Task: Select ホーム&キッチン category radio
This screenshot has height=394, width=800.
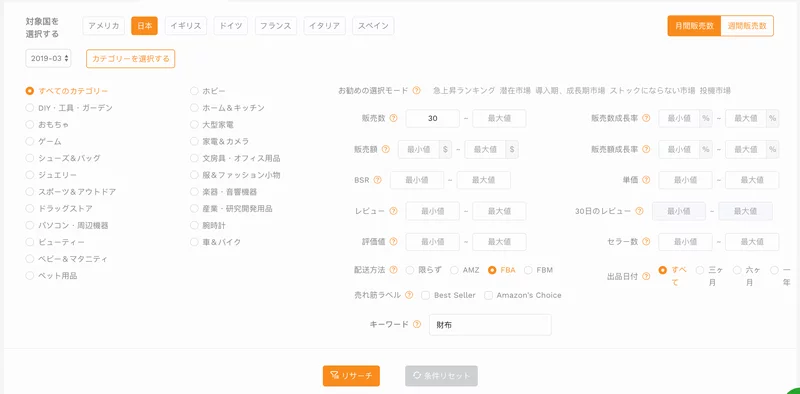Action: (194, 108)
